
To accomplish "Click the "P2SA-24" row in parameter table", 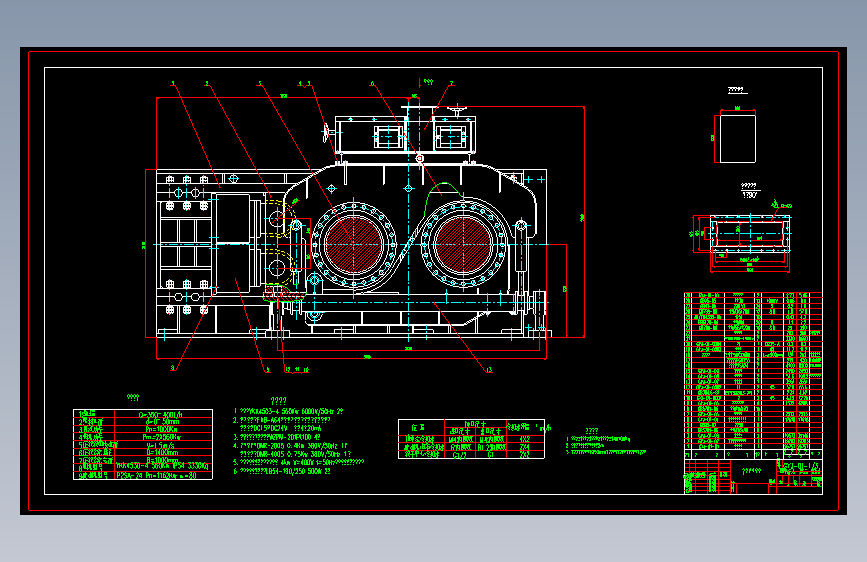I will click(143, 475).
